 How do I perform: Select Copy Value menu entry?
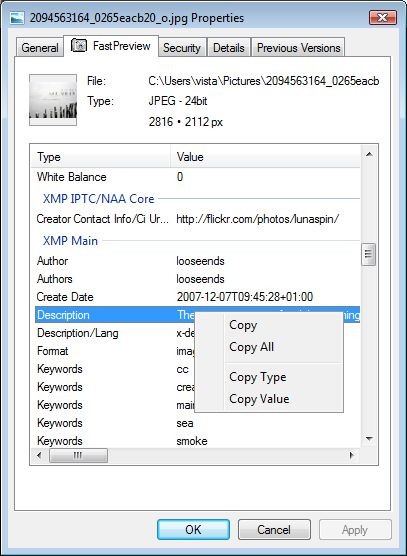click(x=259, y=399)
